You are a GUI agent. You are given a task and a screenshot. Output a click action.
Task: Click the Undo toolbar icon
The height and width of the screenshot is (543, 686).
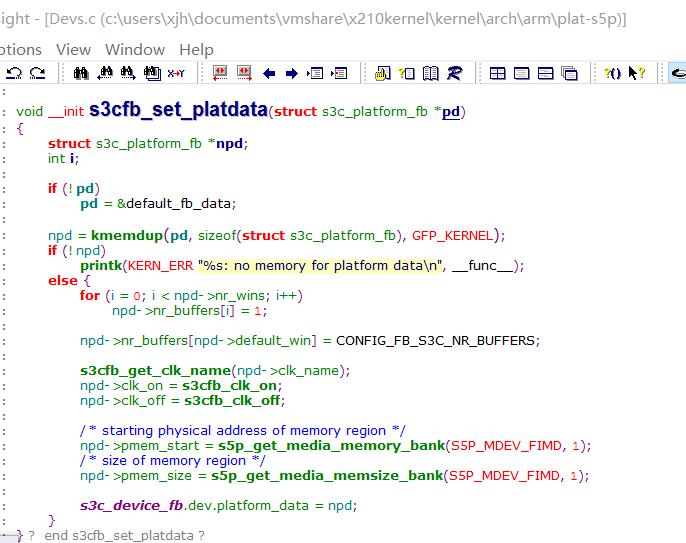(x=14, y=73)
